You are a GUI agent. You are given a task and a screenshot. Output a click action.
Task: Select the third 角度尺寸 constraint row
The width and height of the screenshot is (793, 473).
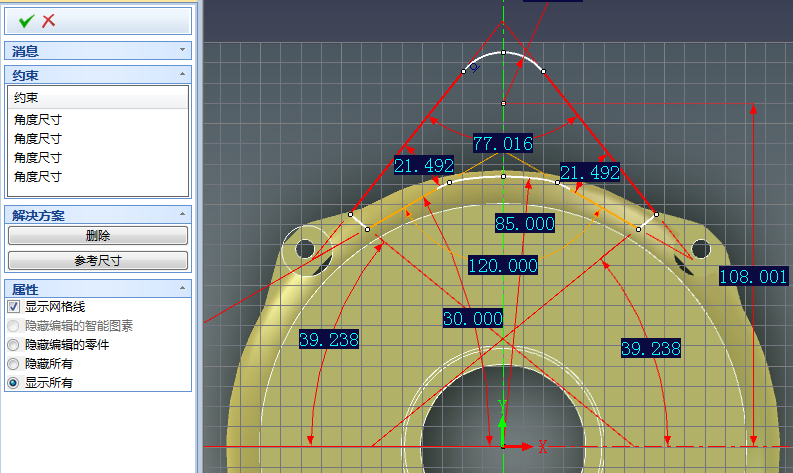point(98,158)
